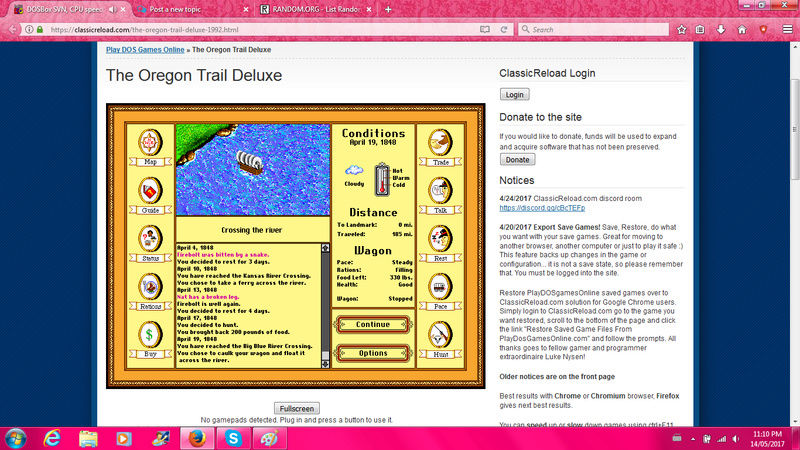Open the Trade handshake icon

click(440, 148)
